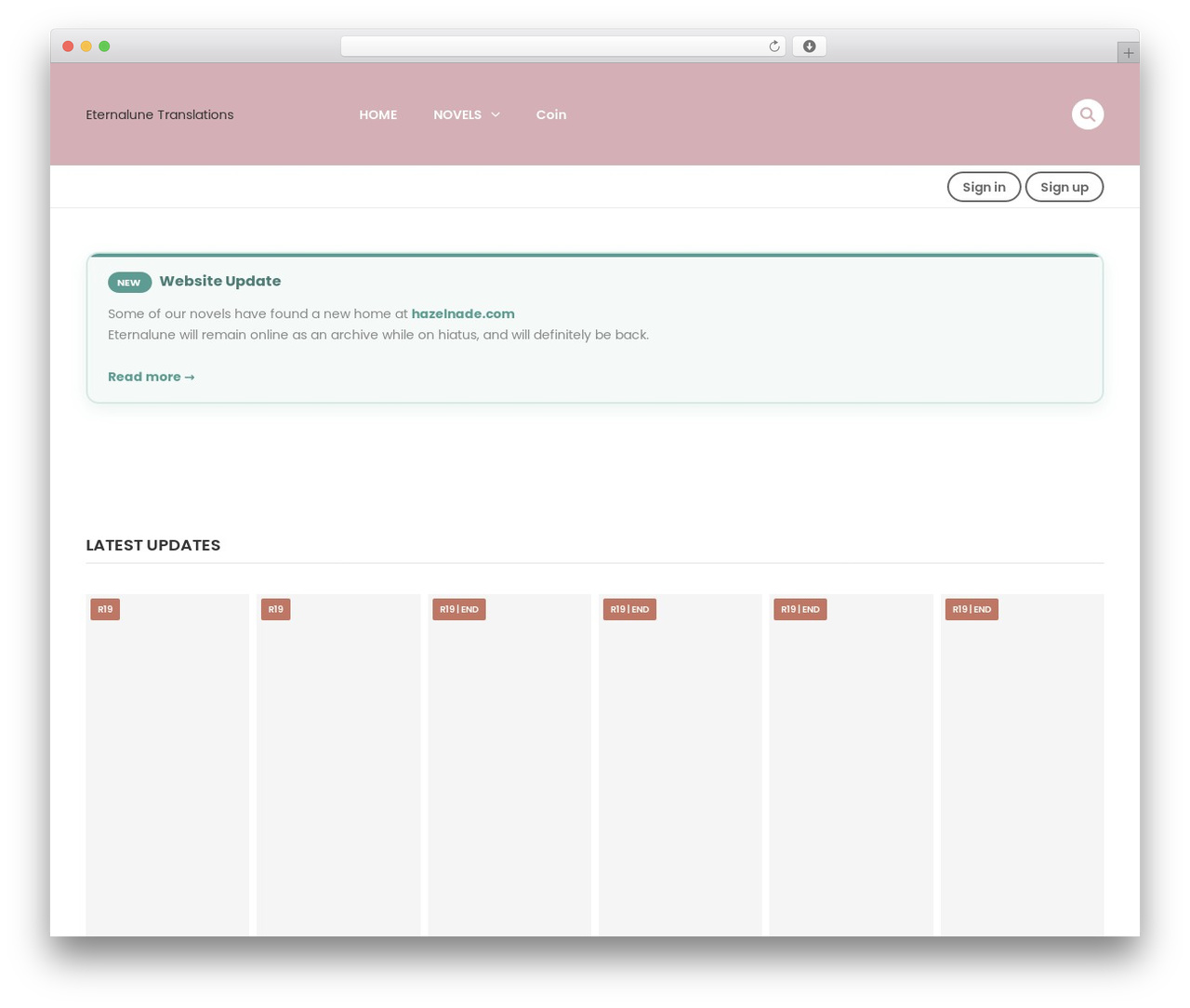Viewport: 1190px width, 1008px height.
Task: Click the Website Update heading
Action: tap(219, 281)
